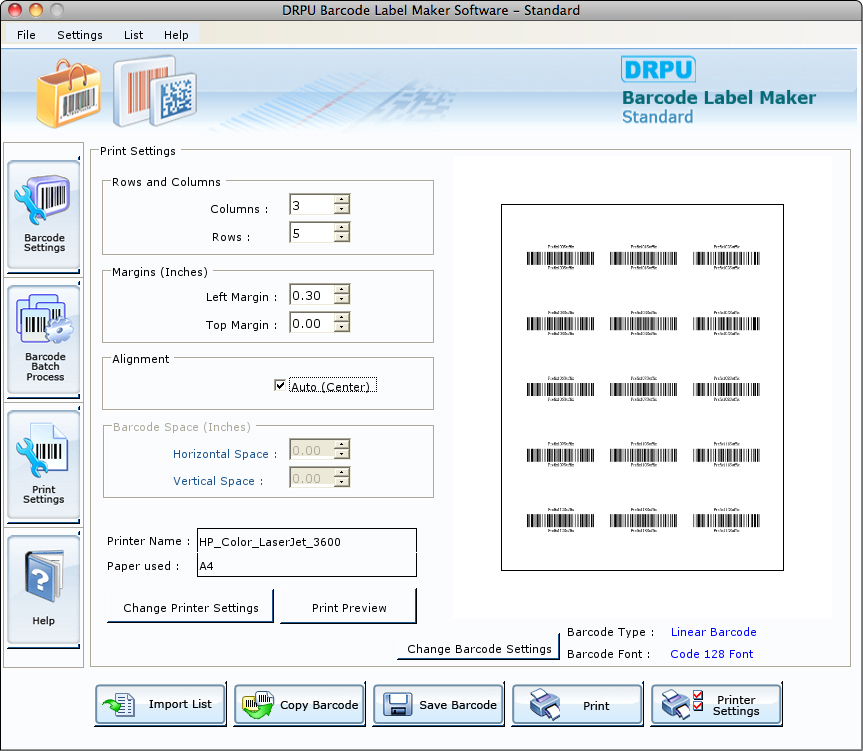Increase the Left Margin value
Screen dimensions: 863x751
[x=342, y=289]
